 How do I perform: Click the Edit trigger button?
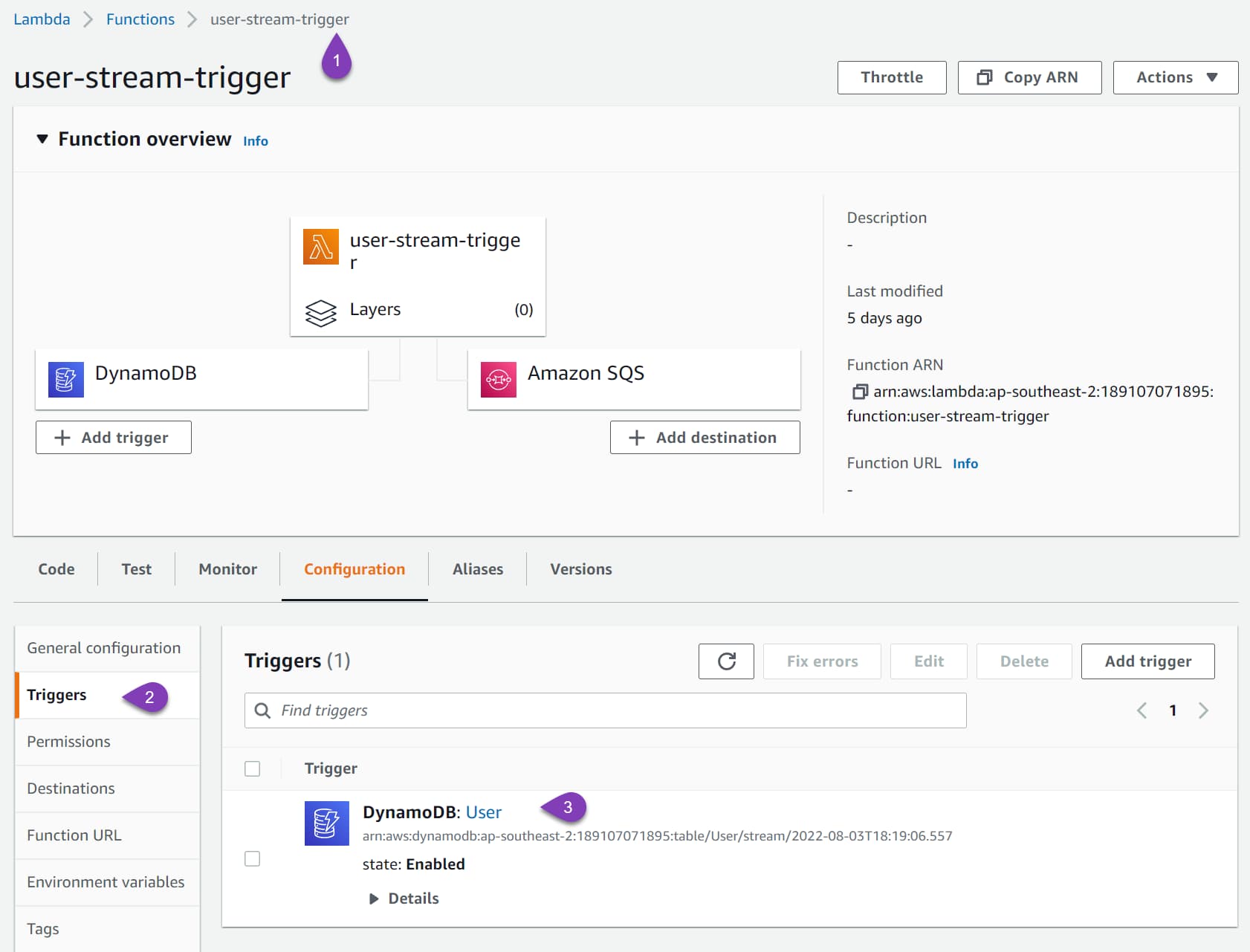point(929,661)
